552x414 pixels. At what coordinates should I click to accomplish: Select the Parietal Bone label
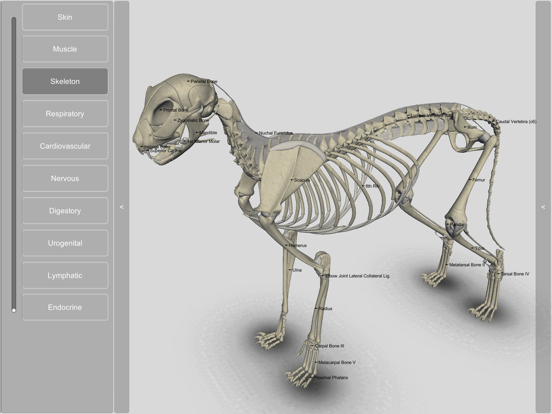pos(204,81)
